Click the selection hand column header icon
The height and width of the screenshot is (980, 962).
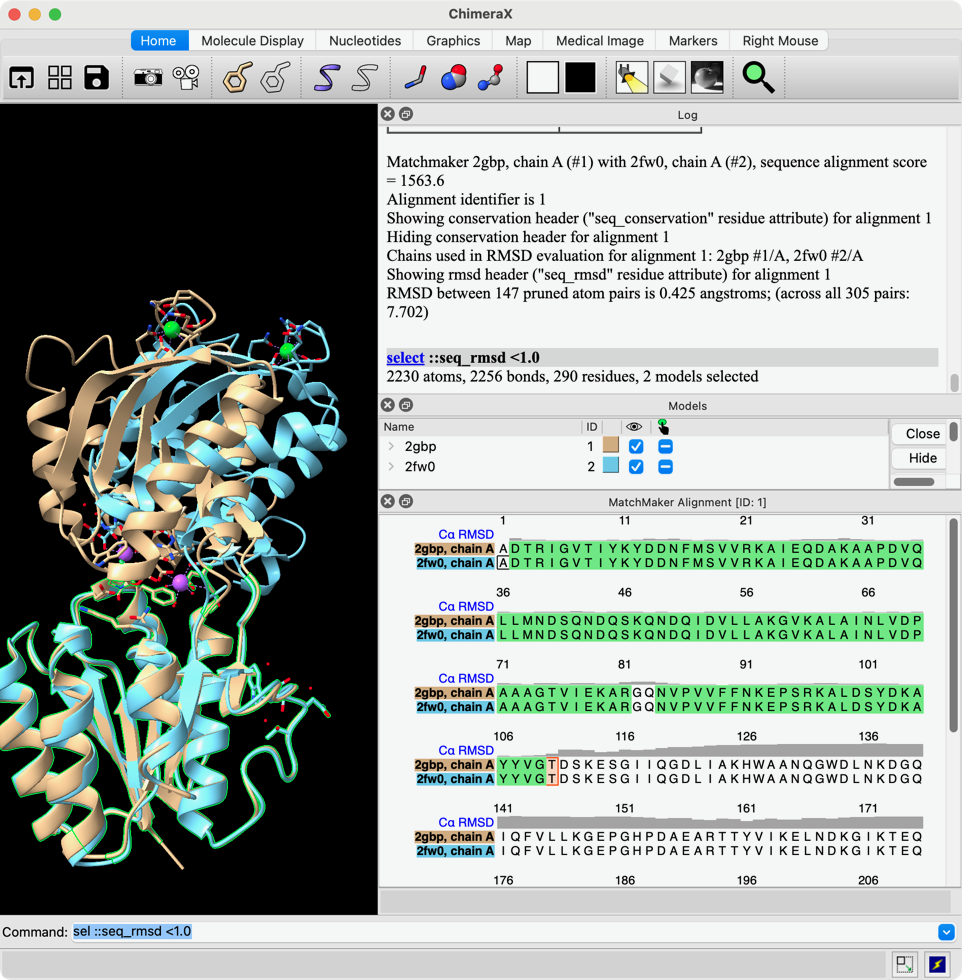(x=663, y=427)
